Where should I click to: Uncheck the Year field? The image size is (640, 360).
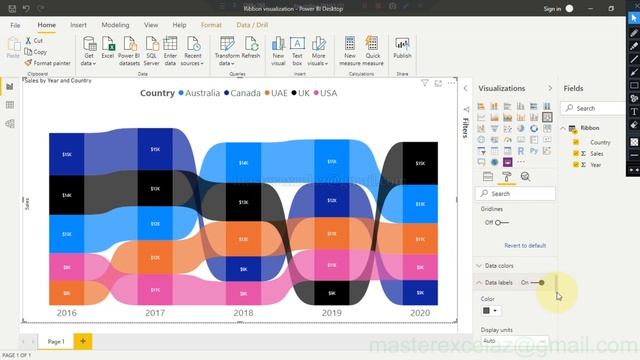click(x=576, y=164)
